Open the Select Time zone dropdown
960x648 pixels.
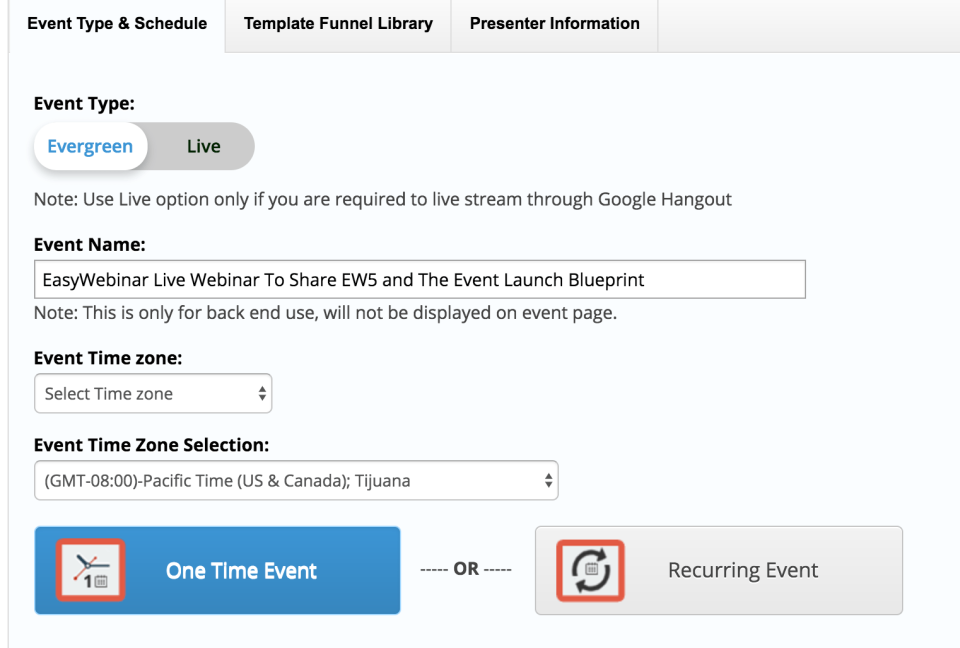point(152,393)
